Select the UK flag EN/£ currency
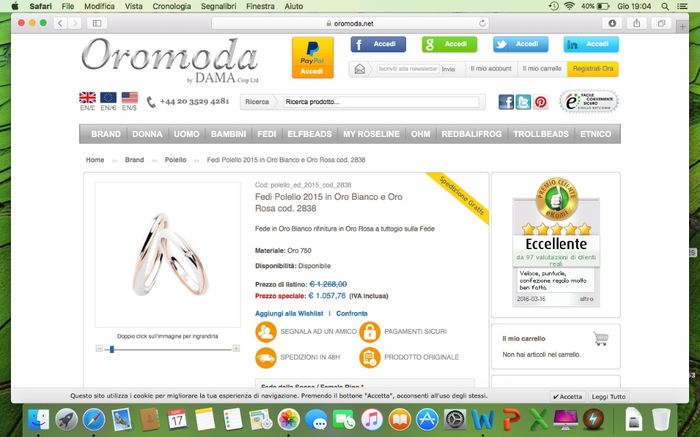Screen dimensions: 700x437 click(87, 101)
